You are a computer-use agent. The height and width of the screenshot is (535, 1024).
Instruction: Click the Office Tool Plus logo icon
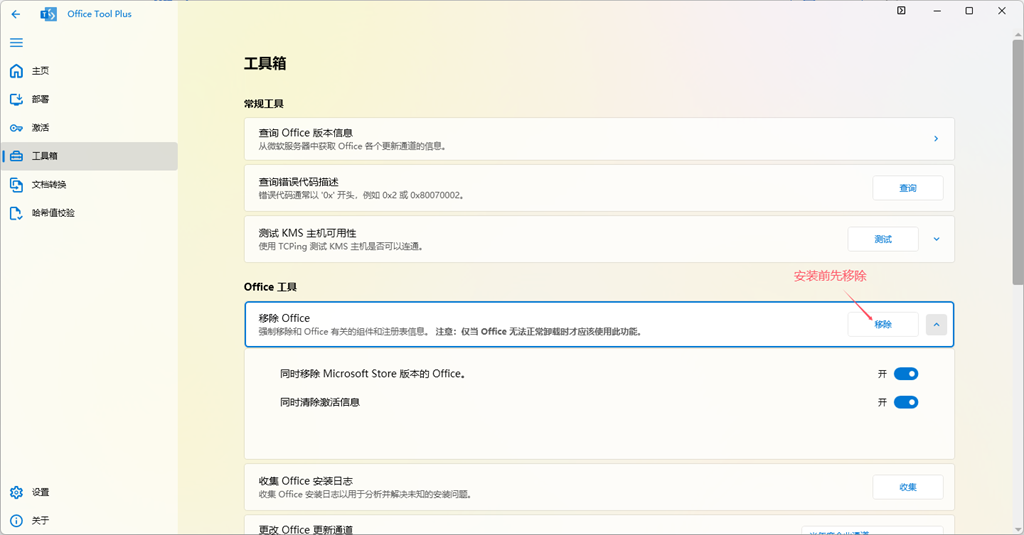48,14
